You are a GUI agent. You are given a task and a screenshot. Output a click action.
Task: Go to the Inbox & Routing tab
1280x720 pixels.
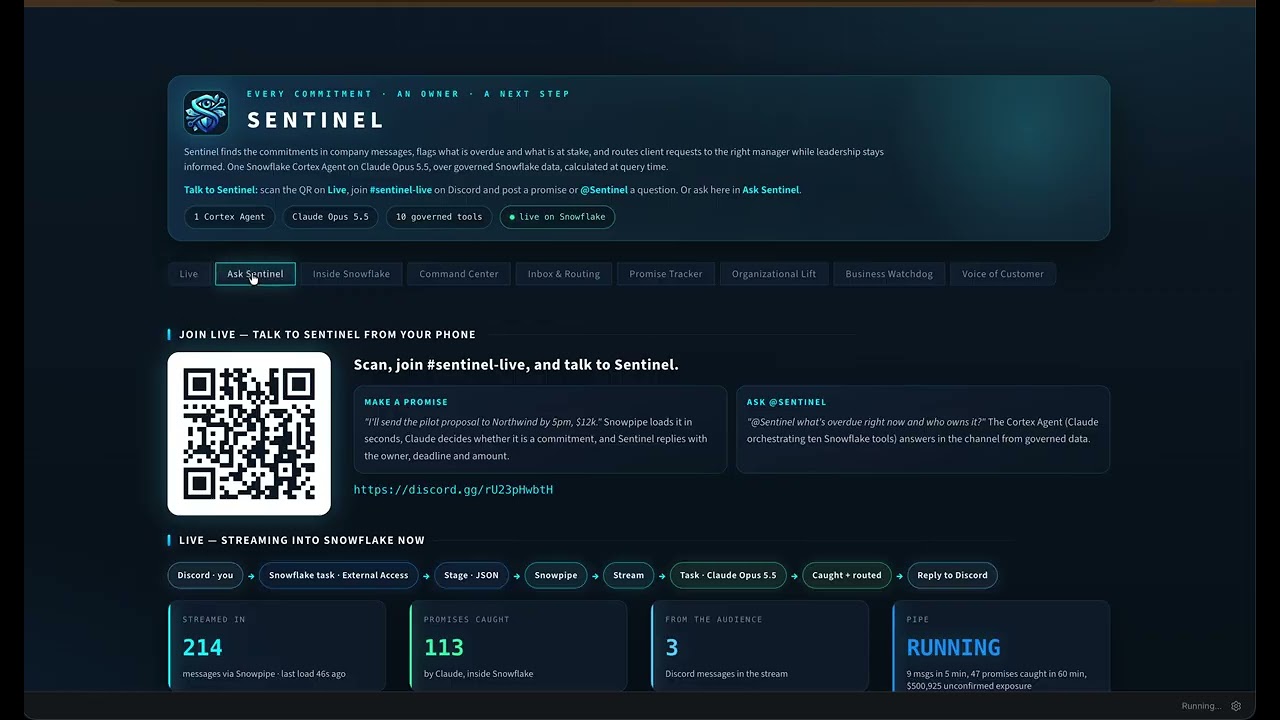point(564,274)
